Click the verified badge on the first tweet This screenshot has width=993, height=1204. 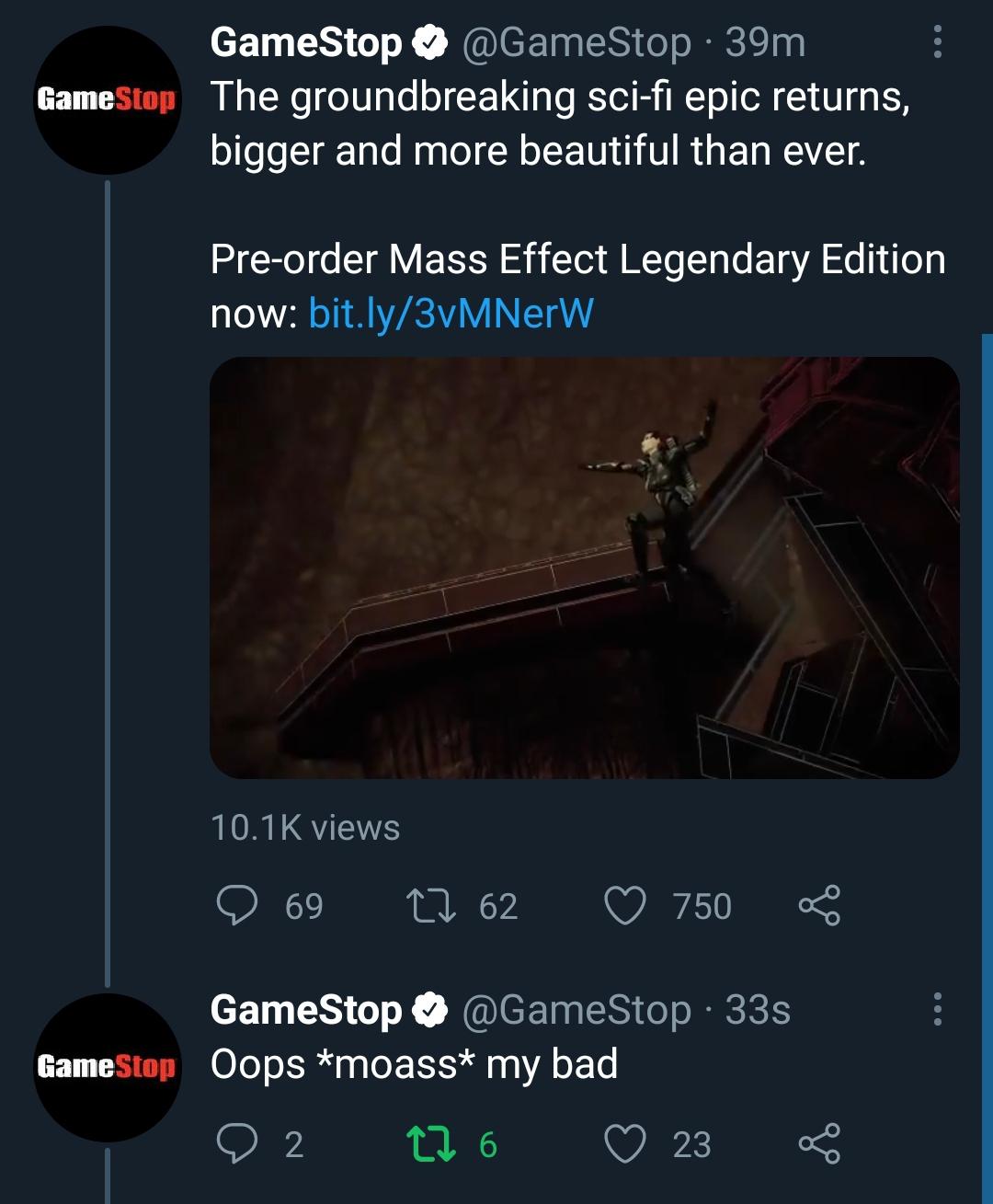pos(428,42)
